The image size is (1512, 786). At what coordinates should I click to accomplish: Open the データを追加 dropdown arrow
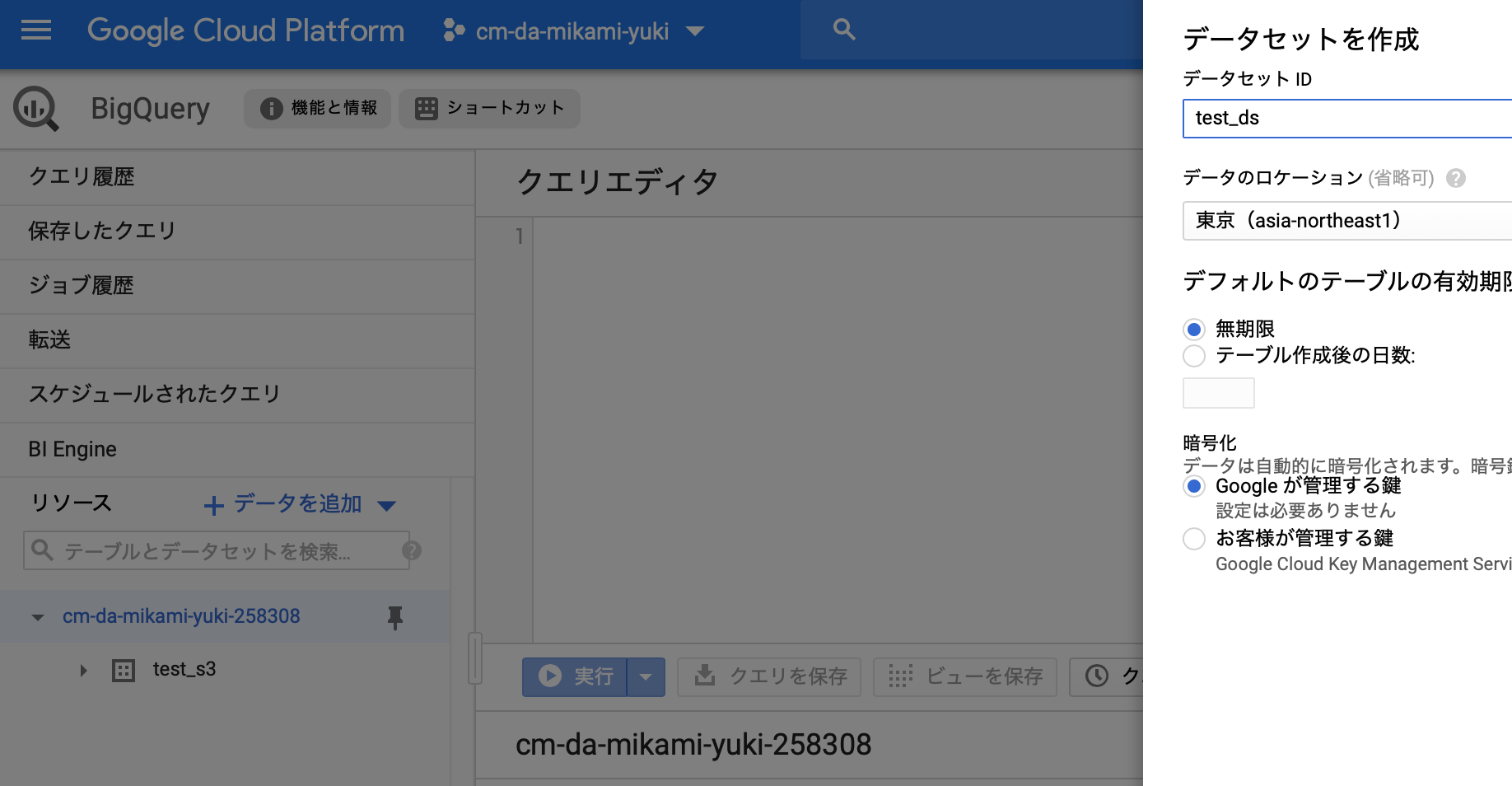click(x=386, y=505)
